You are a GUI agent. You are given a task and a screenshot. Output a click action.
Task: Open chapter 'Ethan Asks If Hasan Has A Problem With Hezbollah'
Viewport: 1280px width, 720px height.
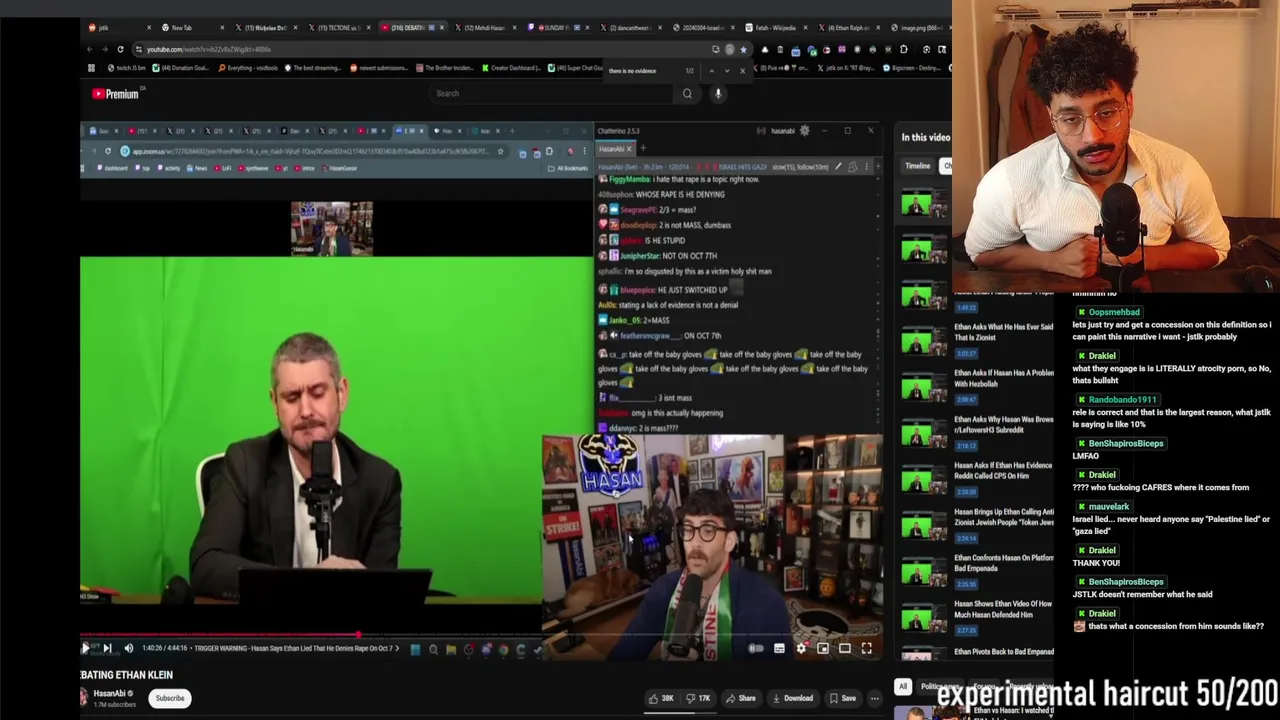tap(1004, 377)
